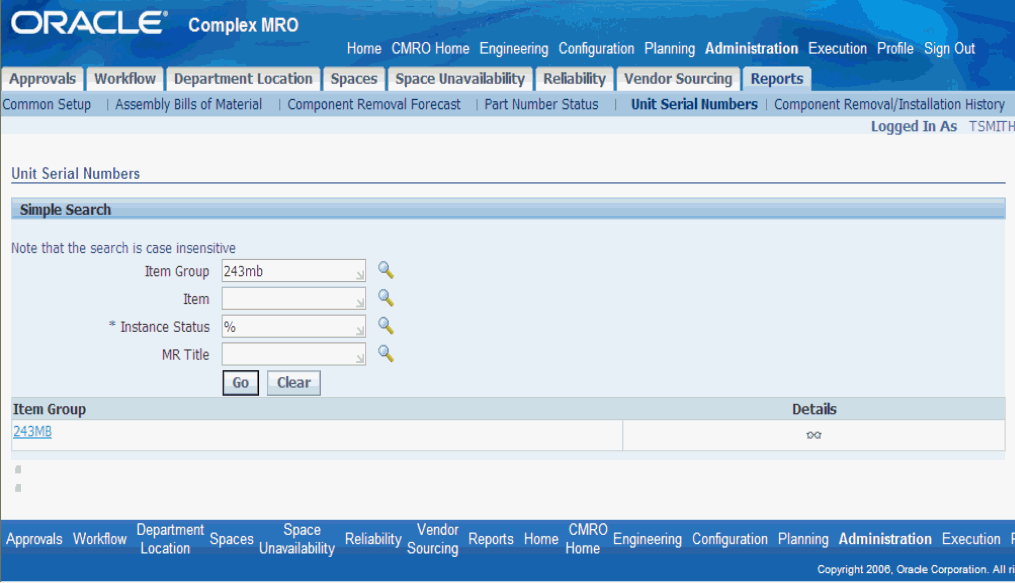1015x583 pixels.
Task: Open the Space Unavailability tab
Action: [x=460, y=79]
